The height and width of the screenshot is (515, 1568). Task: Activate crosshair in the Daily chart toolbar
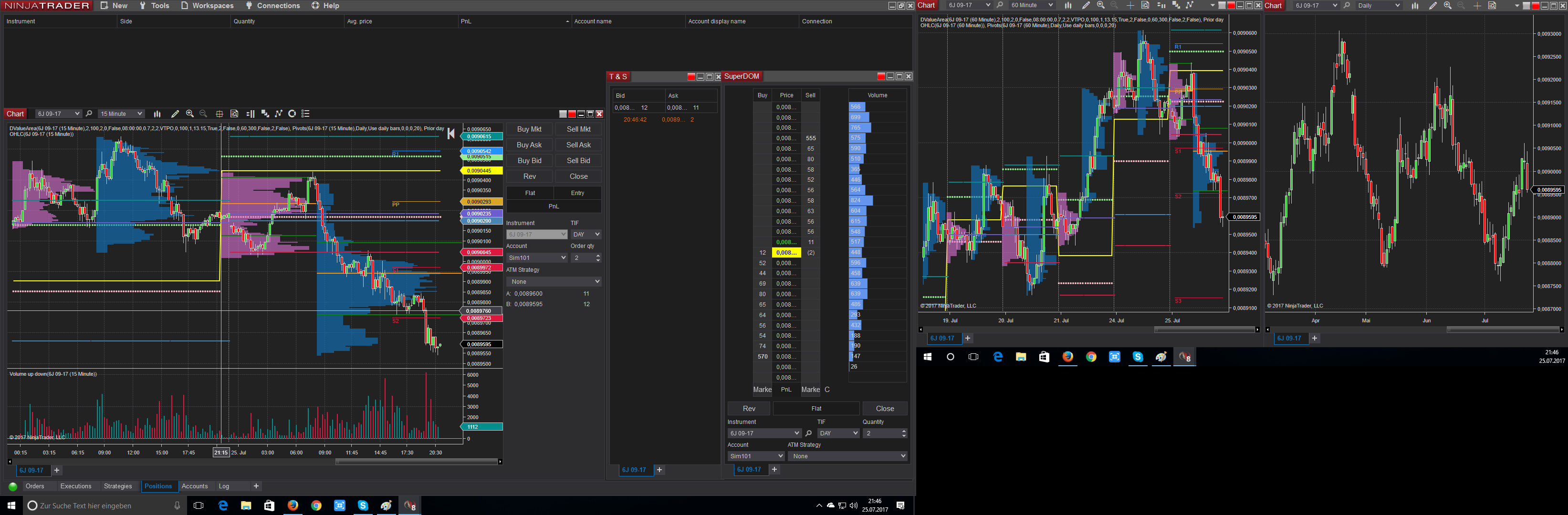click(1477, 5)
